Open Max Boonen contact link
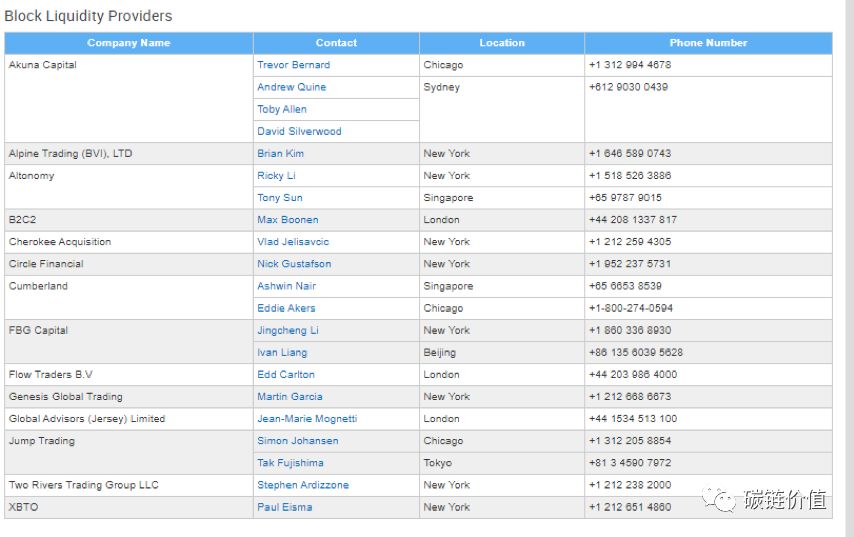Screen dimensions: 854x537 point(288,219)
